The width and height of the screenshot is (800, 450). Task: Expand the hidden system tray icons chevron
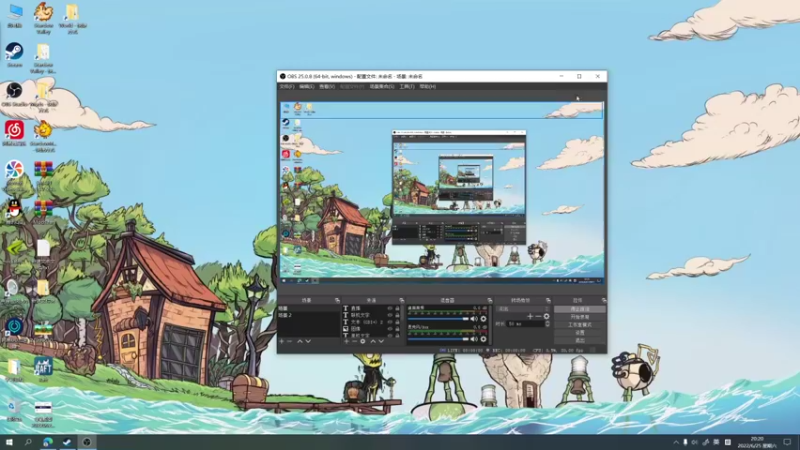coord(676,442)
